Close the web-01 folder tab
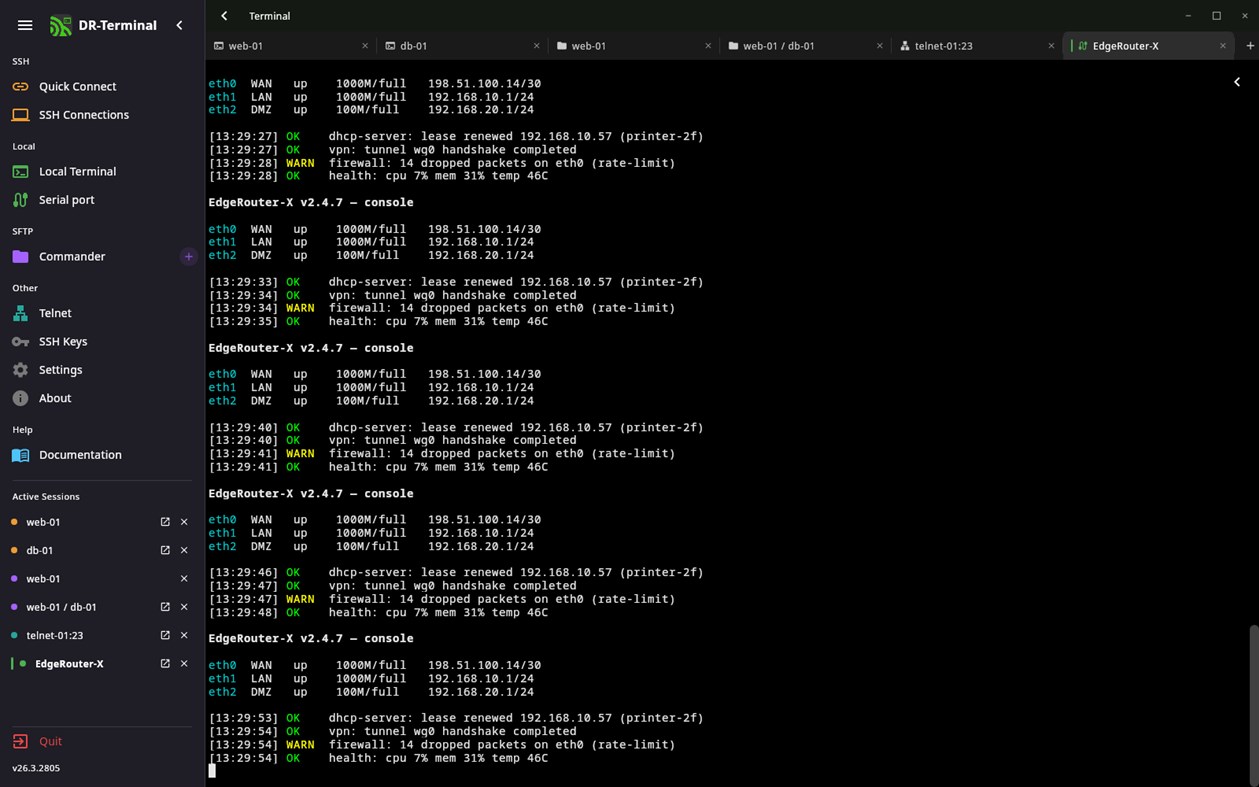The width and height of the screenshot is (1259, 787). coord(708,46)
